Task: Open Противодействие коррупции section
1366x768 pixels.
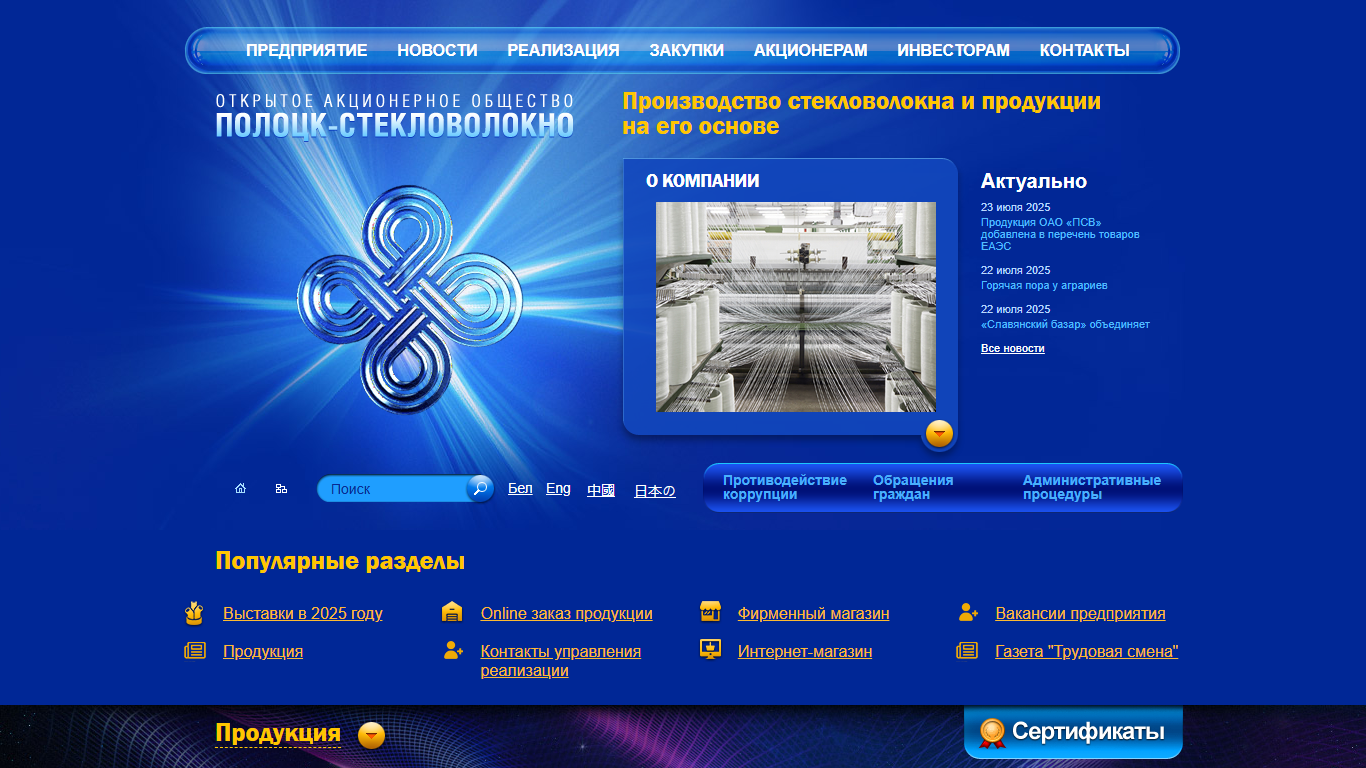Action: click(785, 487)
